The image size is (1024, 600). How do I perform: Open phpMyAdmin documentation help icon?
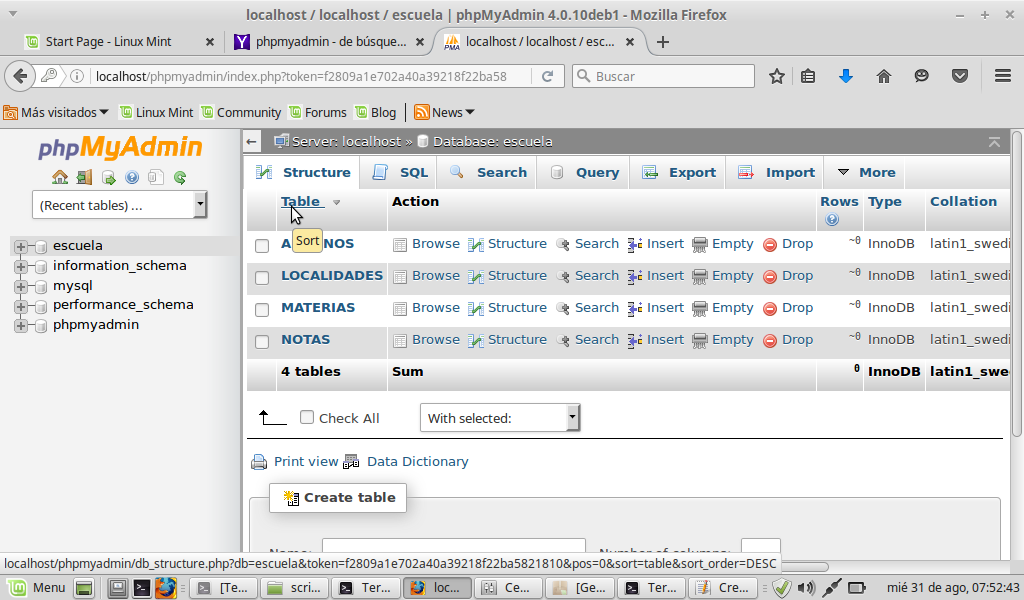coord(132,178)
